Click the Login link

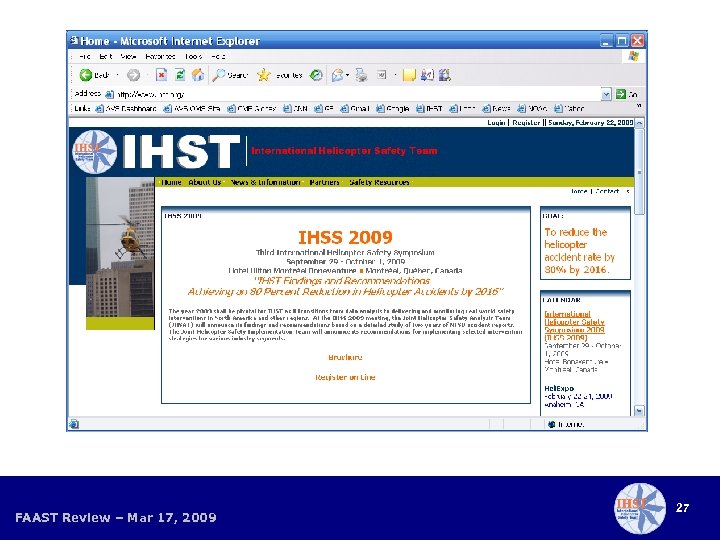click(496, 123)
